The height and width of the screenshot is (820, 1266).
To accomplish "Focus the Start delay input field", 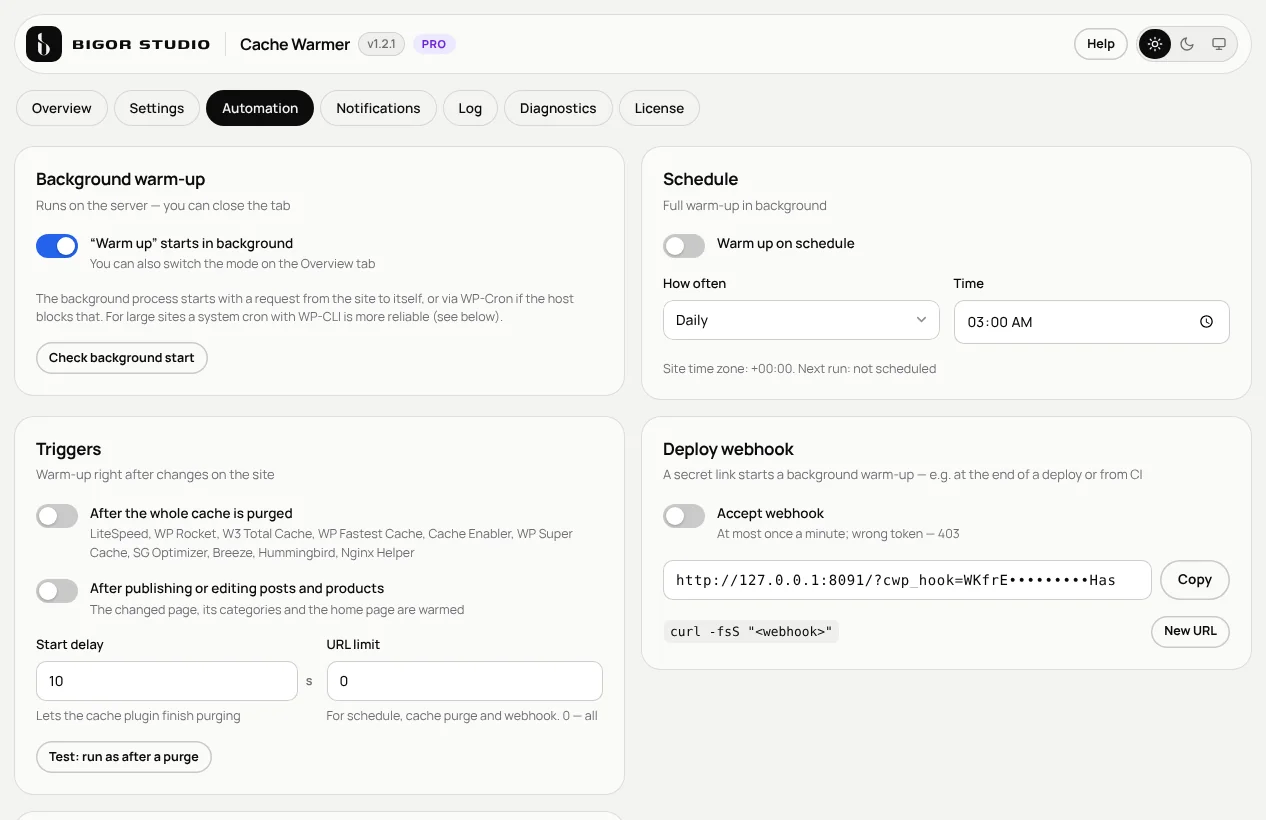I will [x=167, y=681].
